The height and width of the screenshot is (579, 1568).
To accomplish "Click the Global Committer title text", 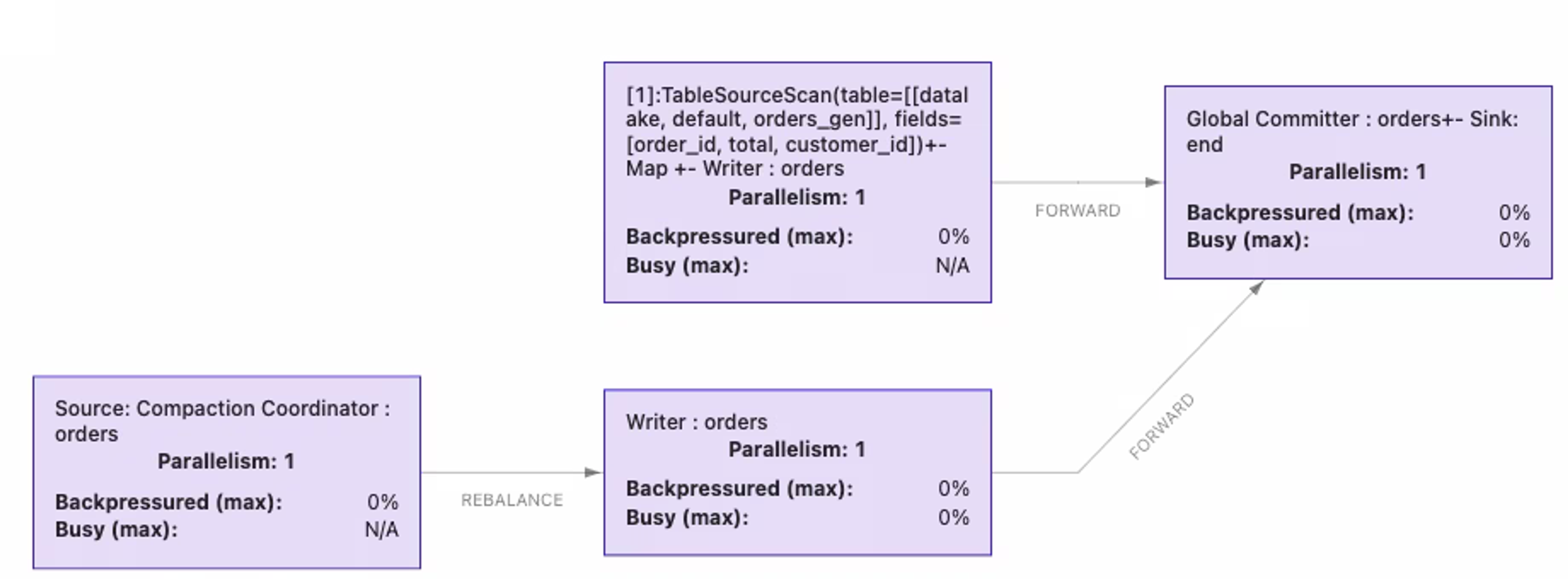I will pyautogui.click(x=1352, y=131).
